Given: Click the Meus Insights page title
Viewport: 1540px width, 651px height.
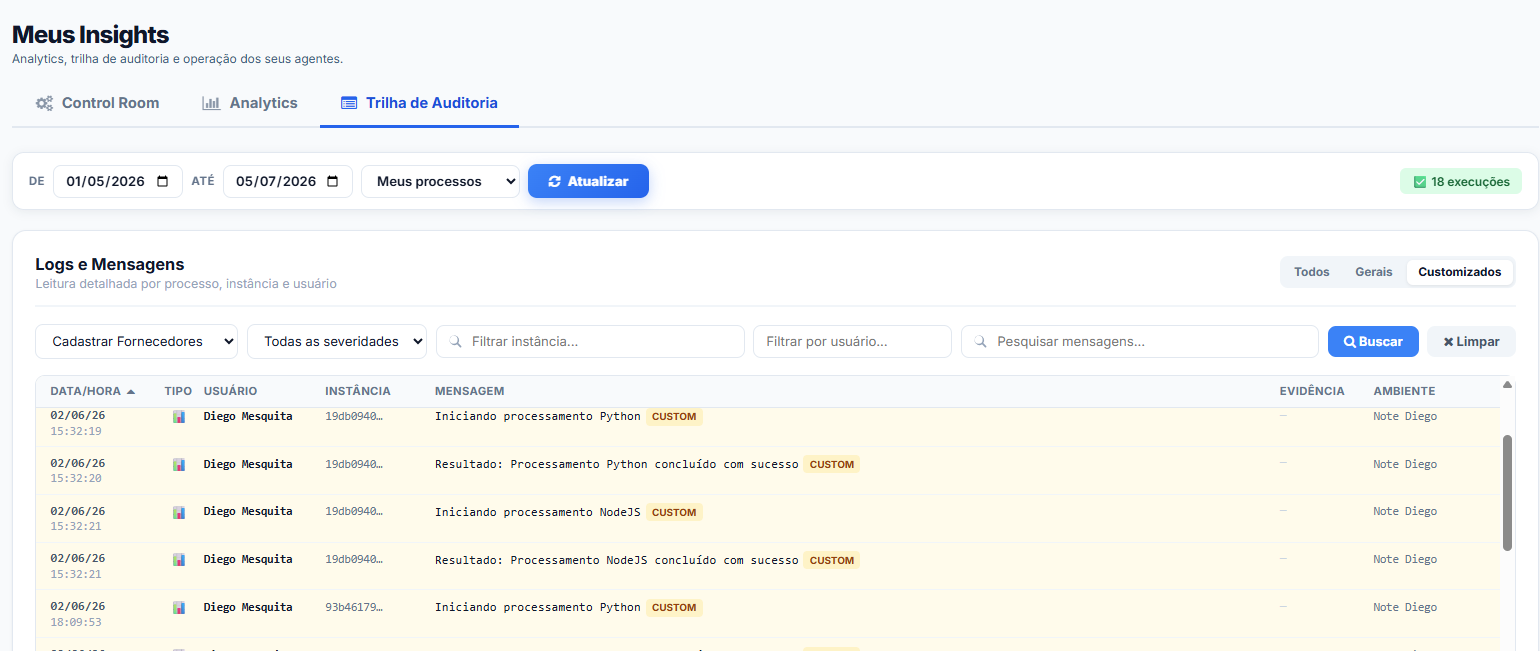Looking at the screenshot, I should 90,34.
